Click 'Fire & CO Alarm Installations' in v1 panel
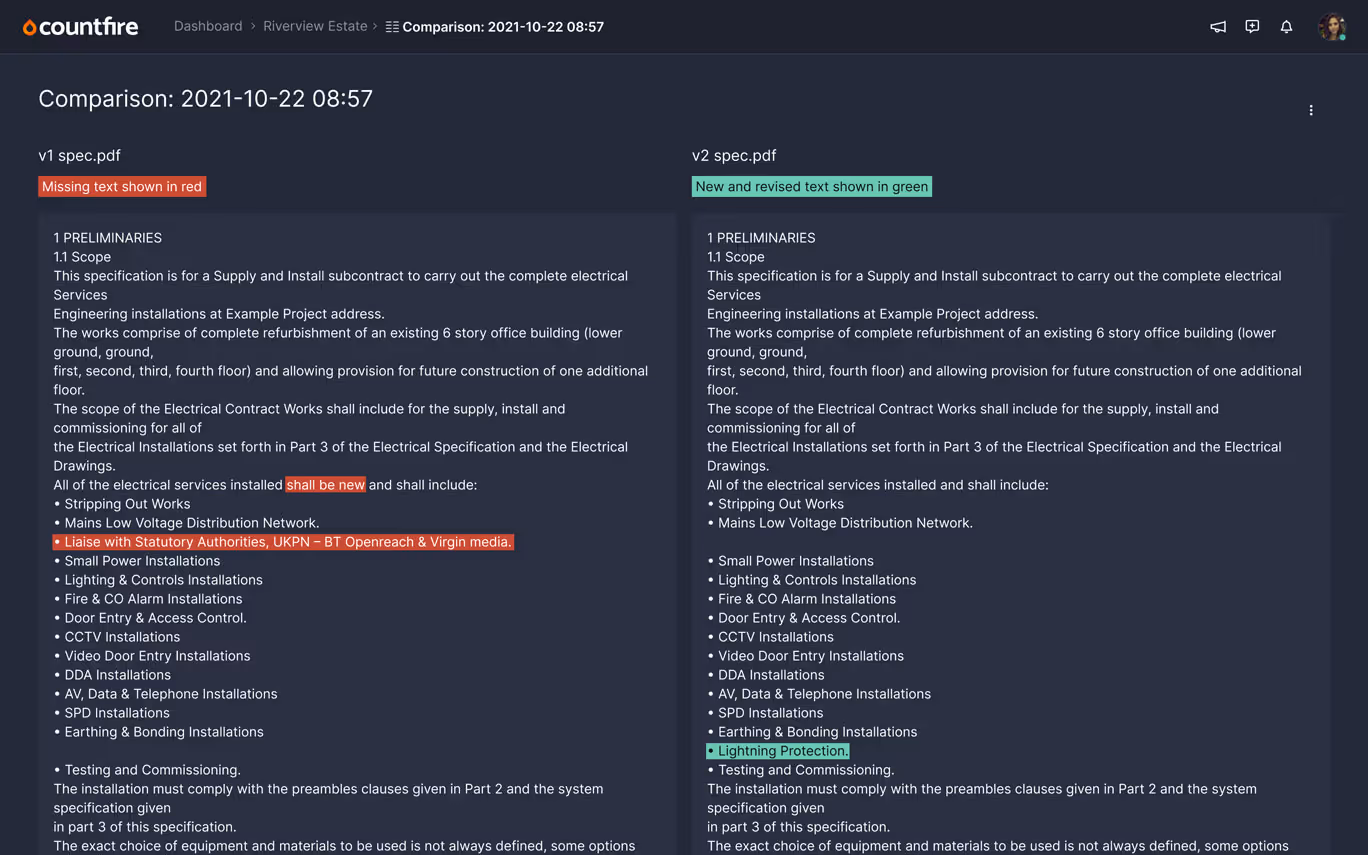This screenshot has width=1368, height=855. point(153,599)
